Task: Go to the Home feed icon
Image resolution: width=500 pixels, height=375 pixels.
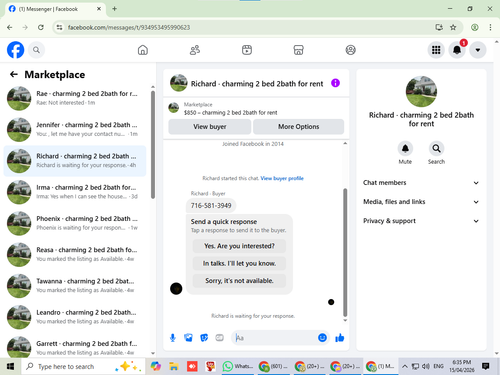Action: click(143, 50)
